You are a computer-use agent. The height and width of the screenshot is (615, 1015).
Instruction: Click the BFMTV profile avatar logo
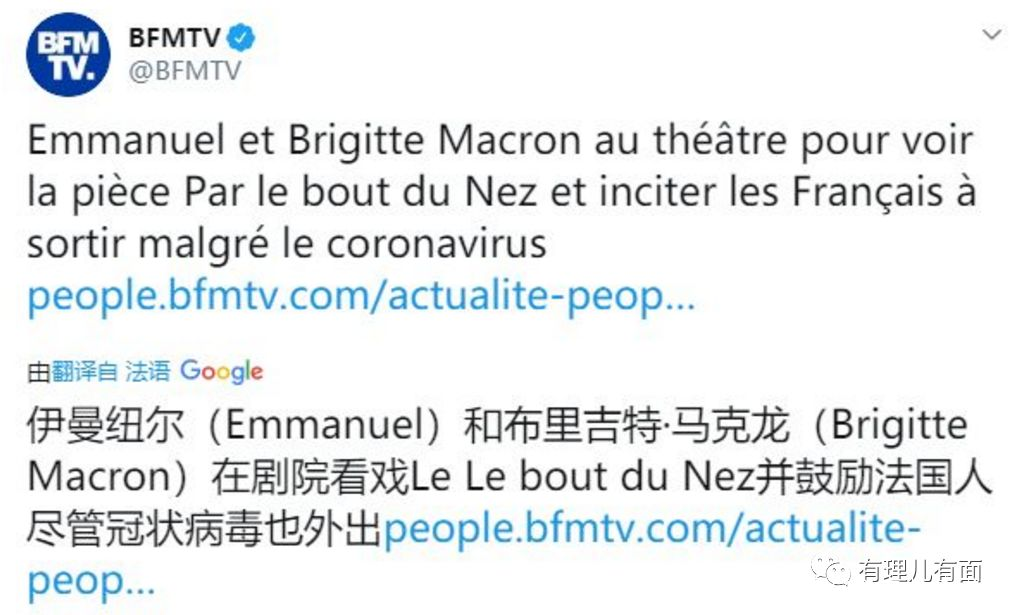click(68, 54)
